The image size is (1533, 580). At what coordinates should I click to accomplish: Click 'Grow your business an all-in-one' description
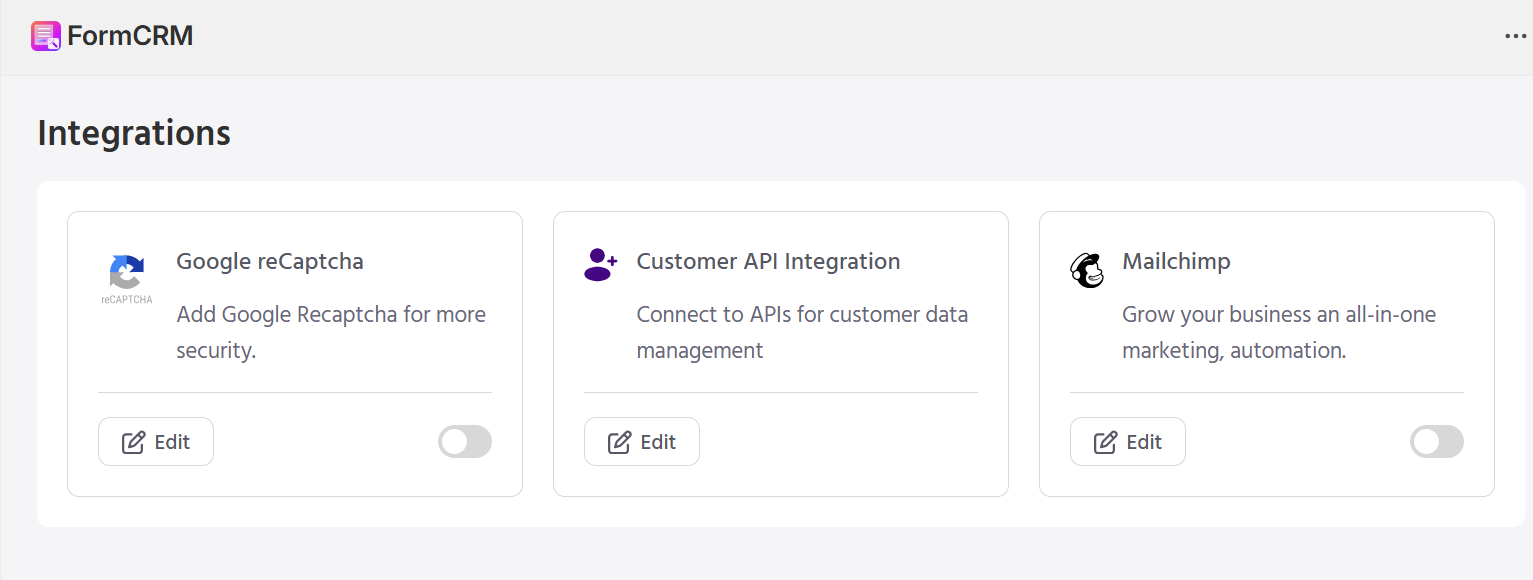click(x=1279, y=333)
